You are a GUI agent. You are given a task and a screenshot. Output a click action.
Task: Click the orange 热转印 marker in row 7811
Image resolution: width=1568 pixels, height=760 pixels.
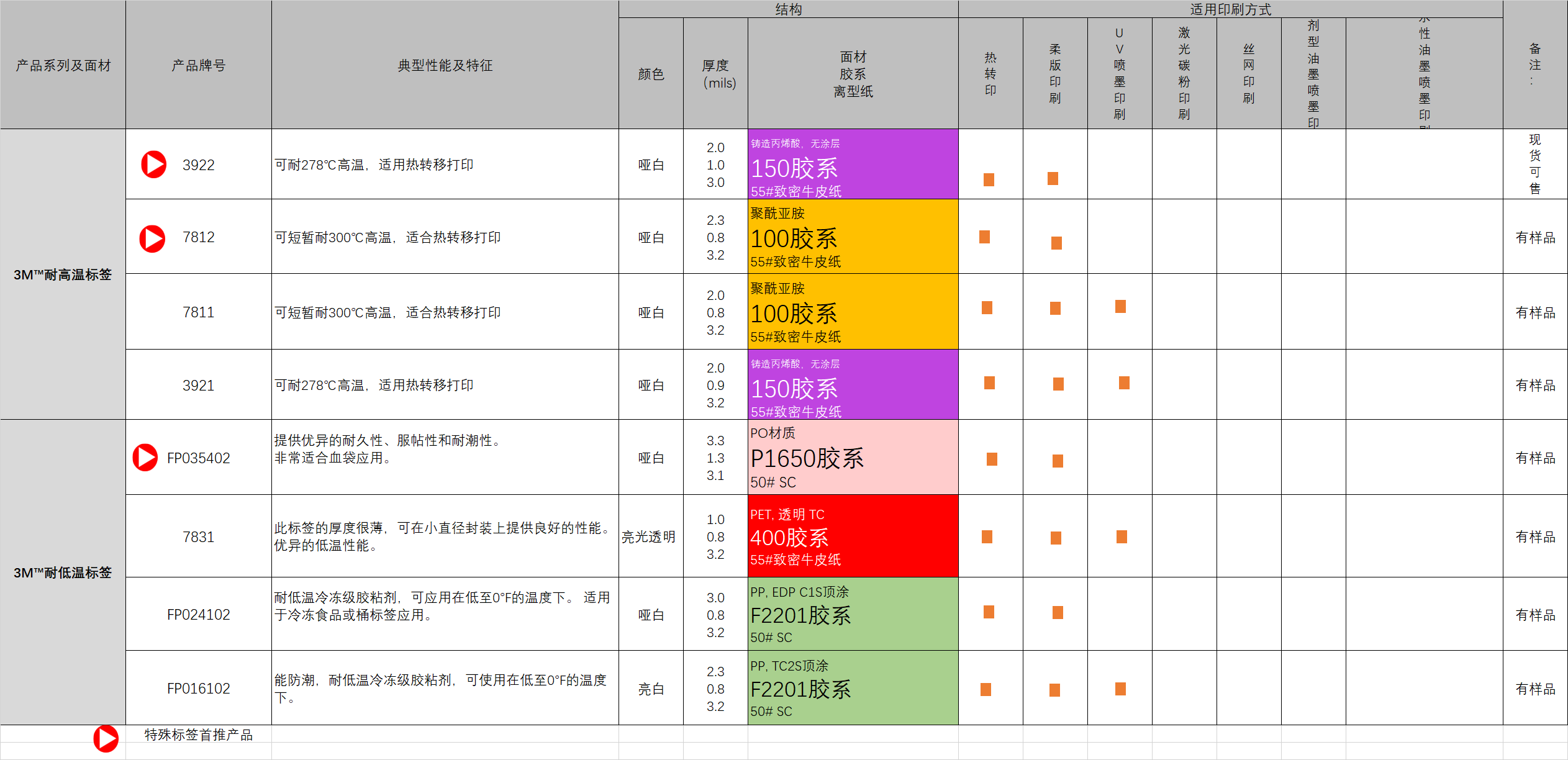point(987,307)
